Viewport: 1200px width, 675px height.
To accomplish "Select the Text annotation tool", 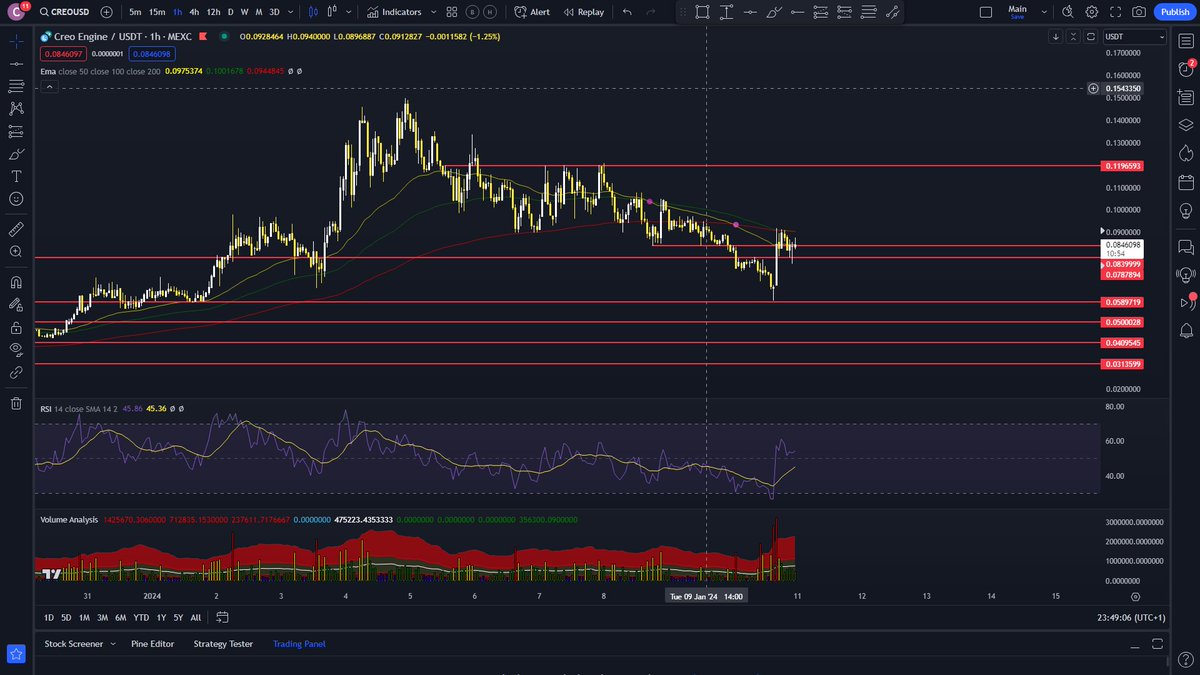I will pyautogui.click(x=16, y=176).
